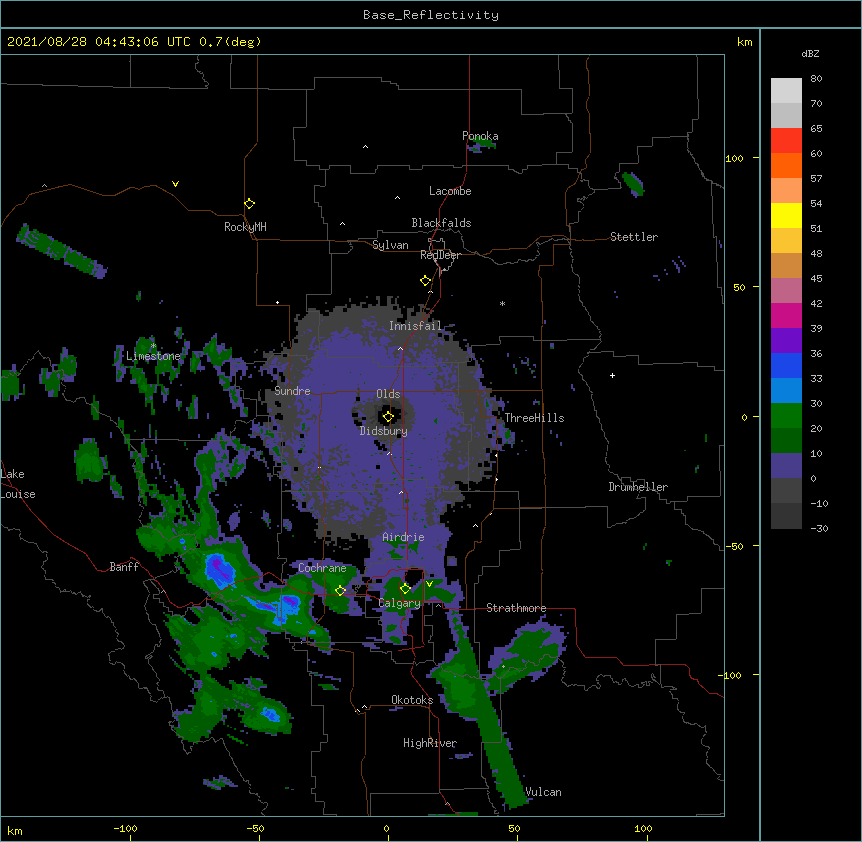
Task: Click the Drumheller town label
Action: (x=638, y=487)
